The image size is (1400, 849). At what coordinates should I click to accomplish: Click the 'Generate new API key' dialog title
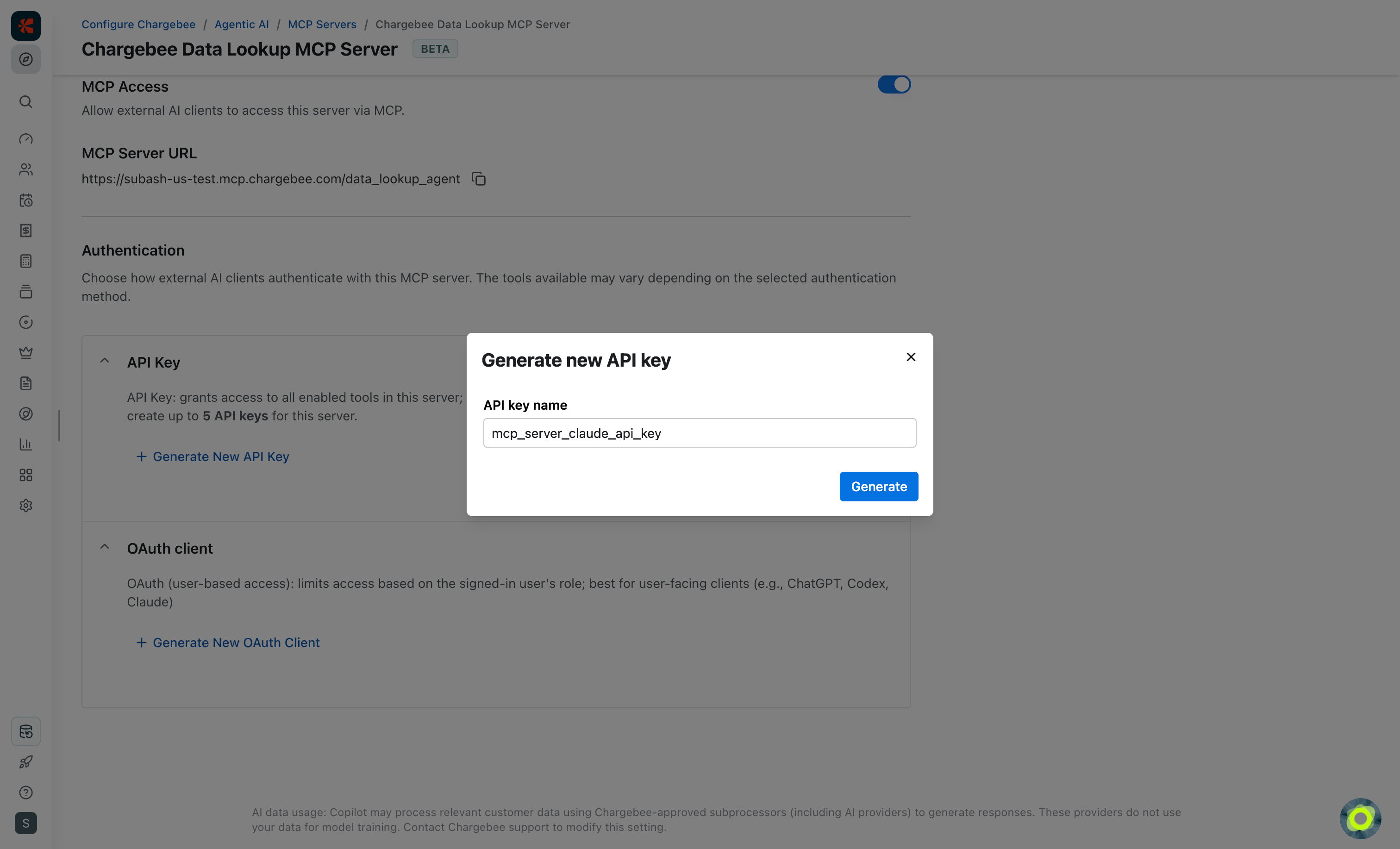(x=576, y=360)
